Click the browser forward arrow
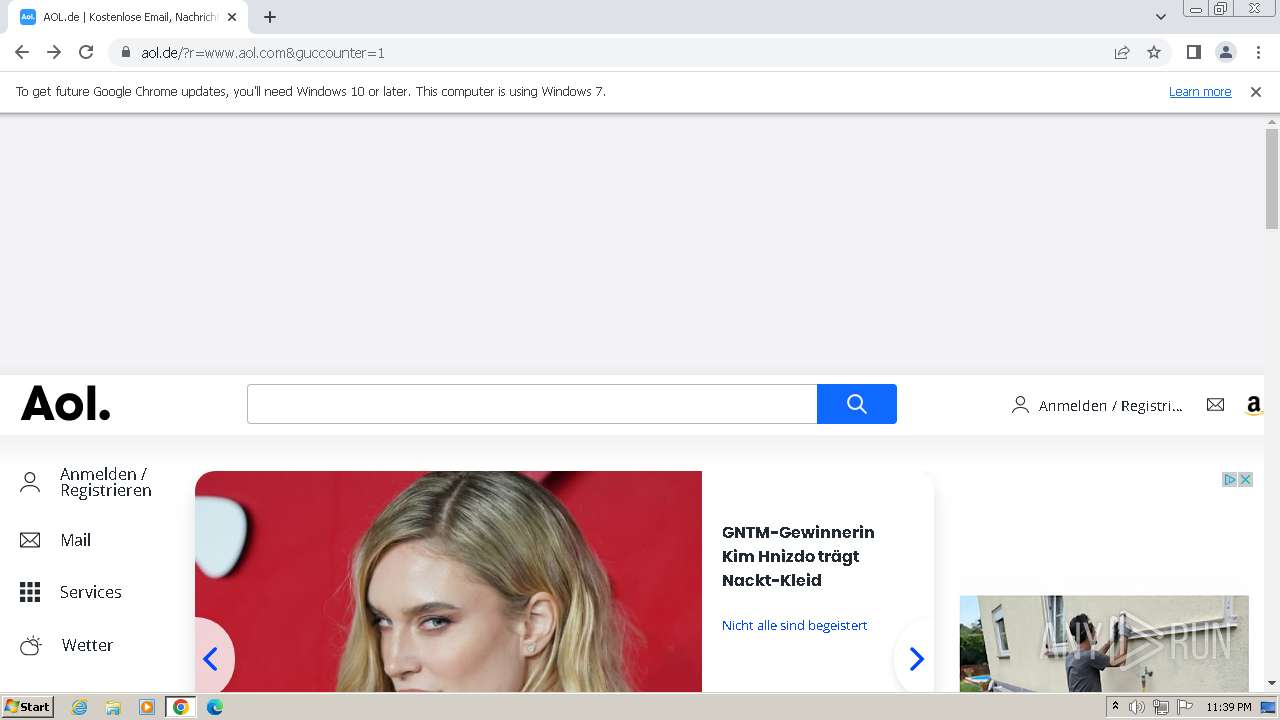1280x720 pixels. point(54,52)
